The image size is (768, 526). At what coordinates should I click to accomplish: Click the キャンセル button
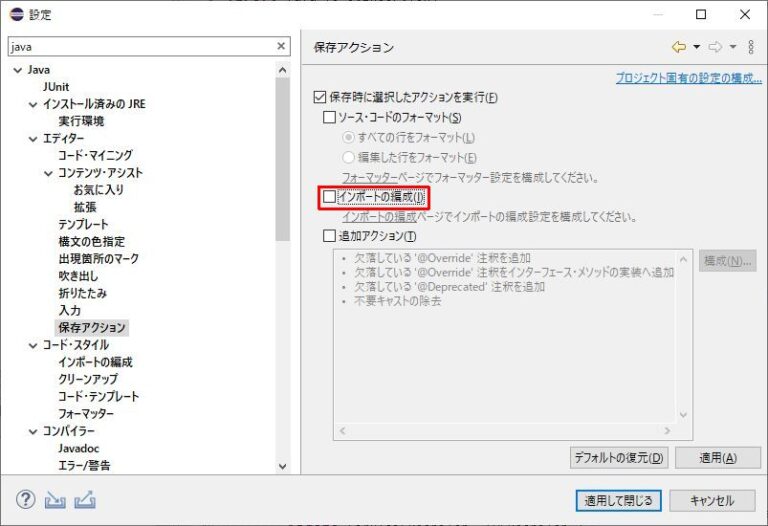click(712, 501)
